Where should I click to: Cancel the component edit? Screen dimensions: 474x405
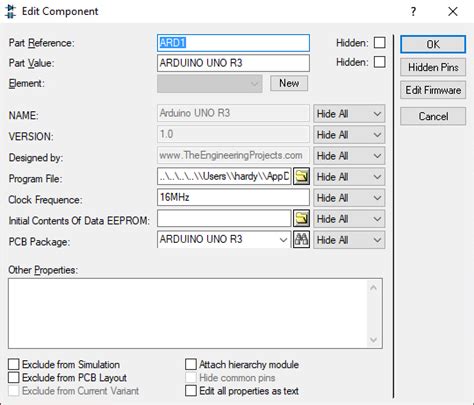(x=433, y=116)
